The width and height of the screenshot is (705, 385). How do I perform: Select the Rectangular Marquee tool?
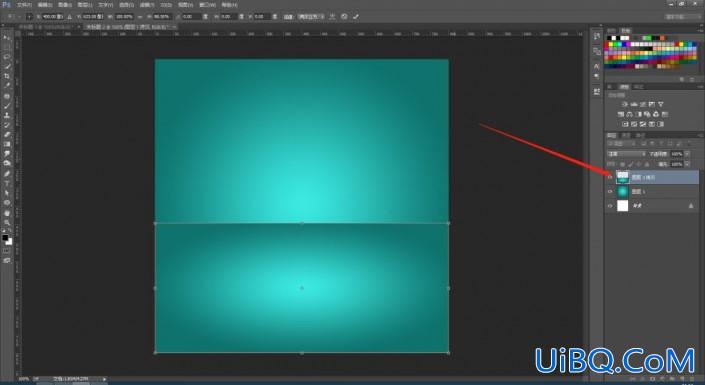tap(6, 47)
